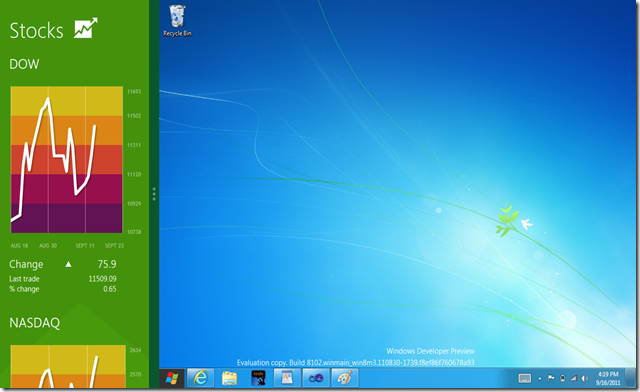Open the Paint palette icon in taskbar
640x392 pixels.
point(344,378)
